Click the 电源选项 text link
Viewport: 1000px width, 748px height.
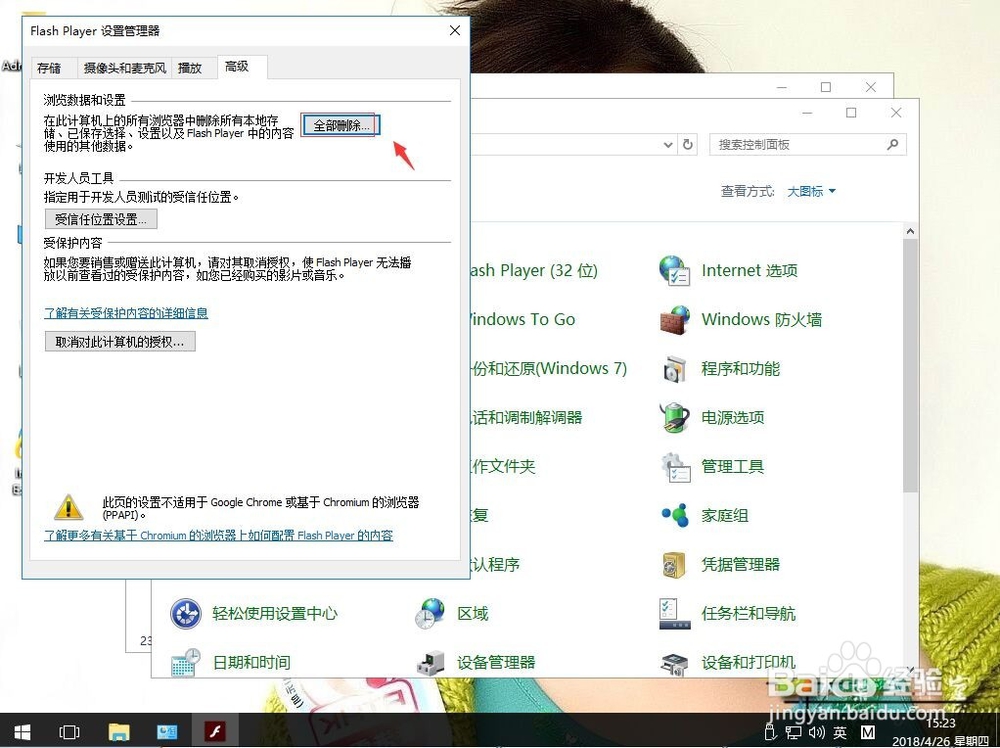click(x=732, y=418)
